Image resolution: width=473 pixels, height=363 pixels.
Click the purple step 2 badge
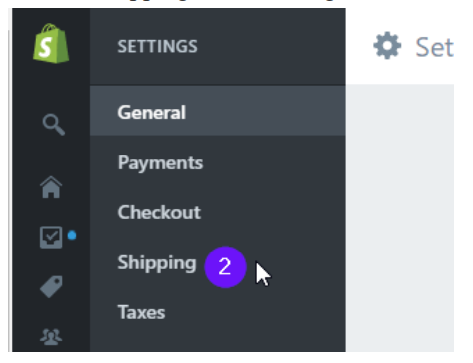click(225, 267)
